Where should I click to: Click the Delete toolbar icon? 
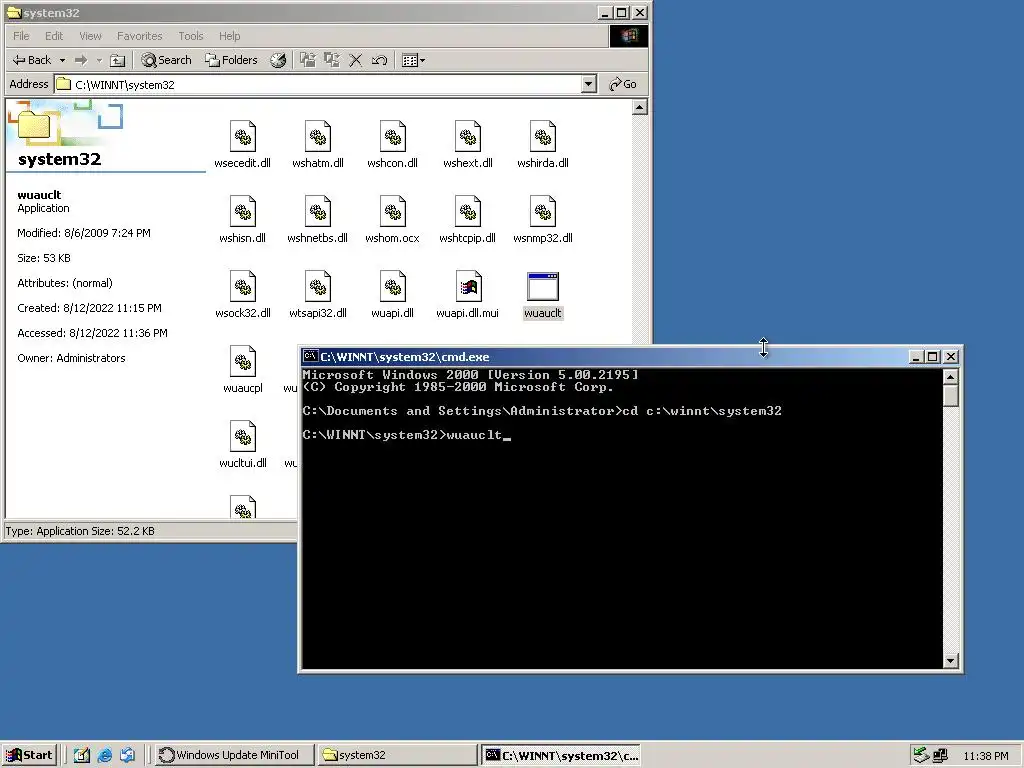coord(355,60)
